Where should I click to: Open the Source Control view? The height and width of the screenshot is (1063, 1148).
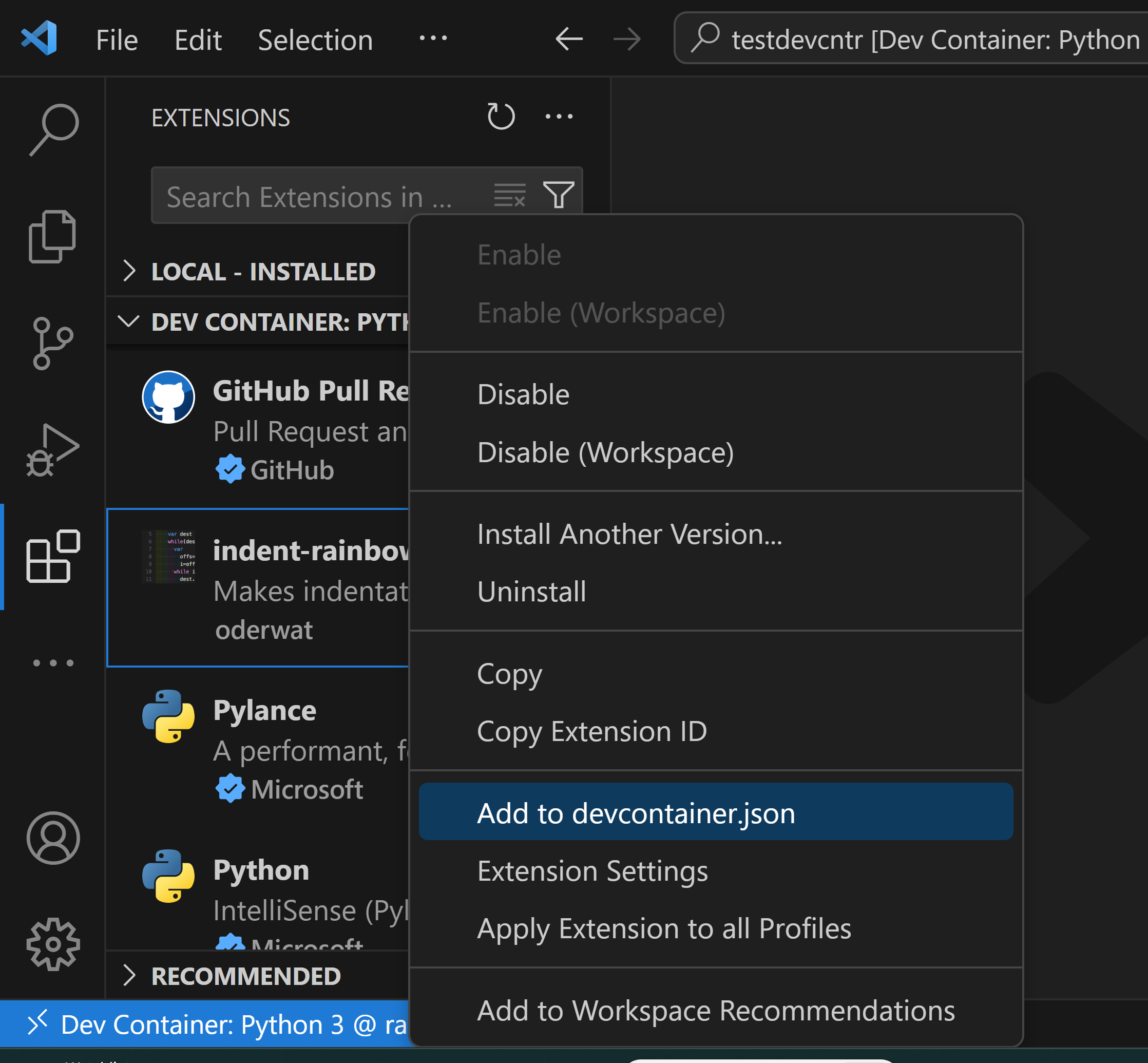tap(53, 344)
